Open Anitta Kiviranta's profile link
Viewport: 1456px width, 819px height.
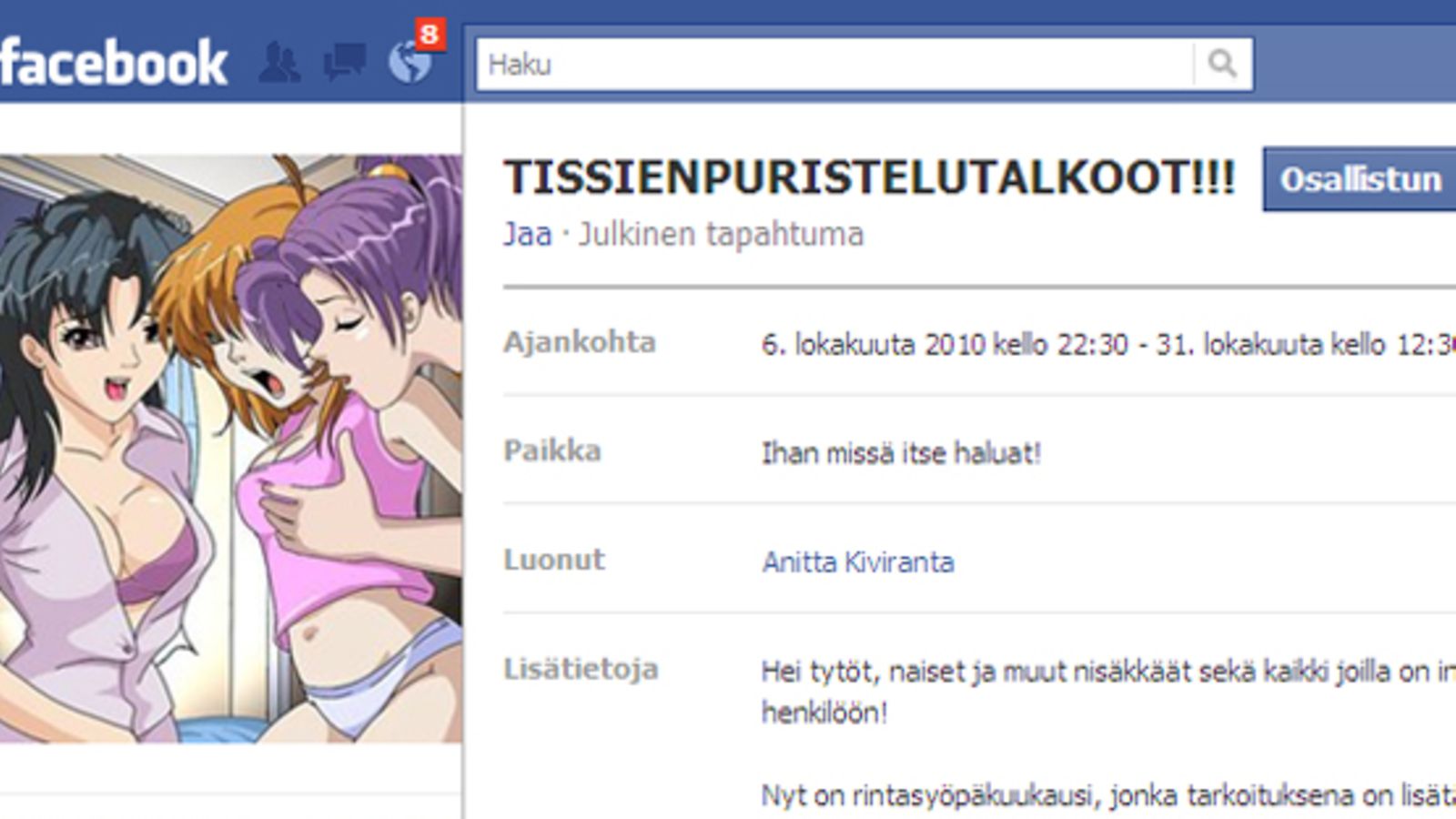point(858,561)
